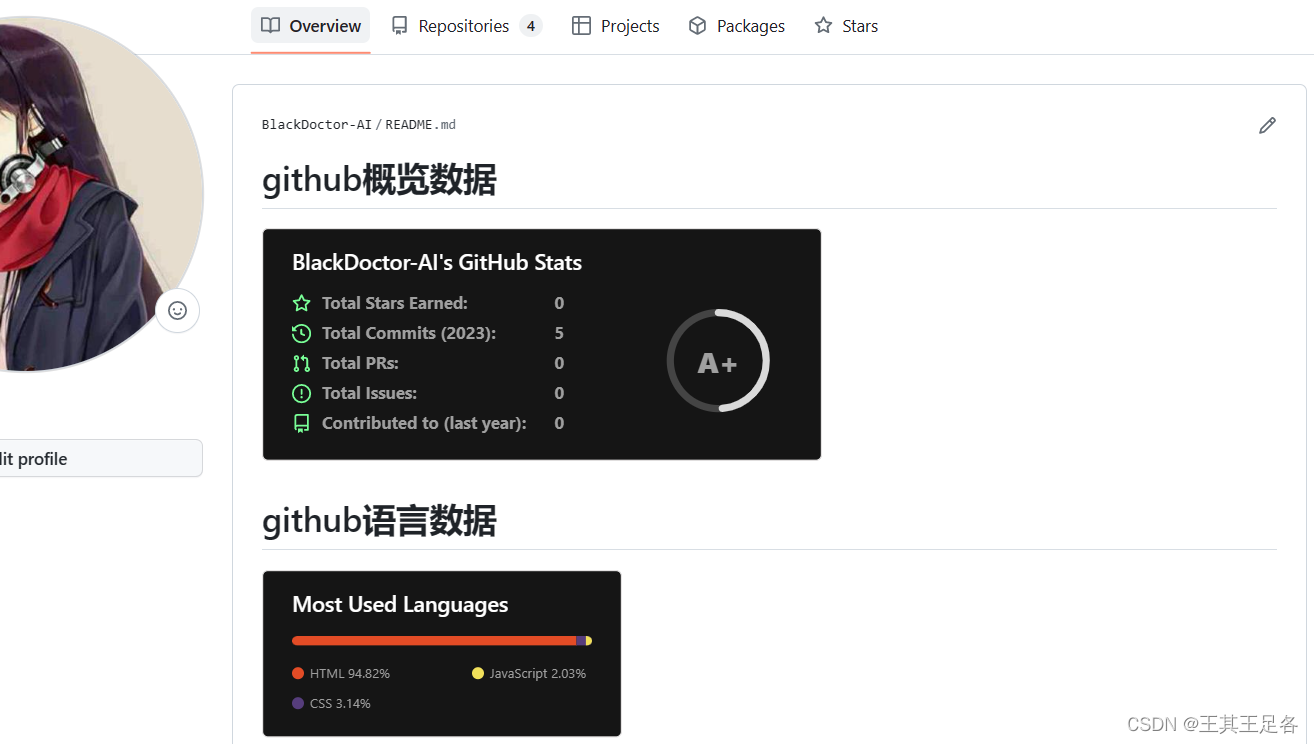The image size is (1314, 744).
Task: Click the repository icon beside Repositories
Action: pos(401,25)
